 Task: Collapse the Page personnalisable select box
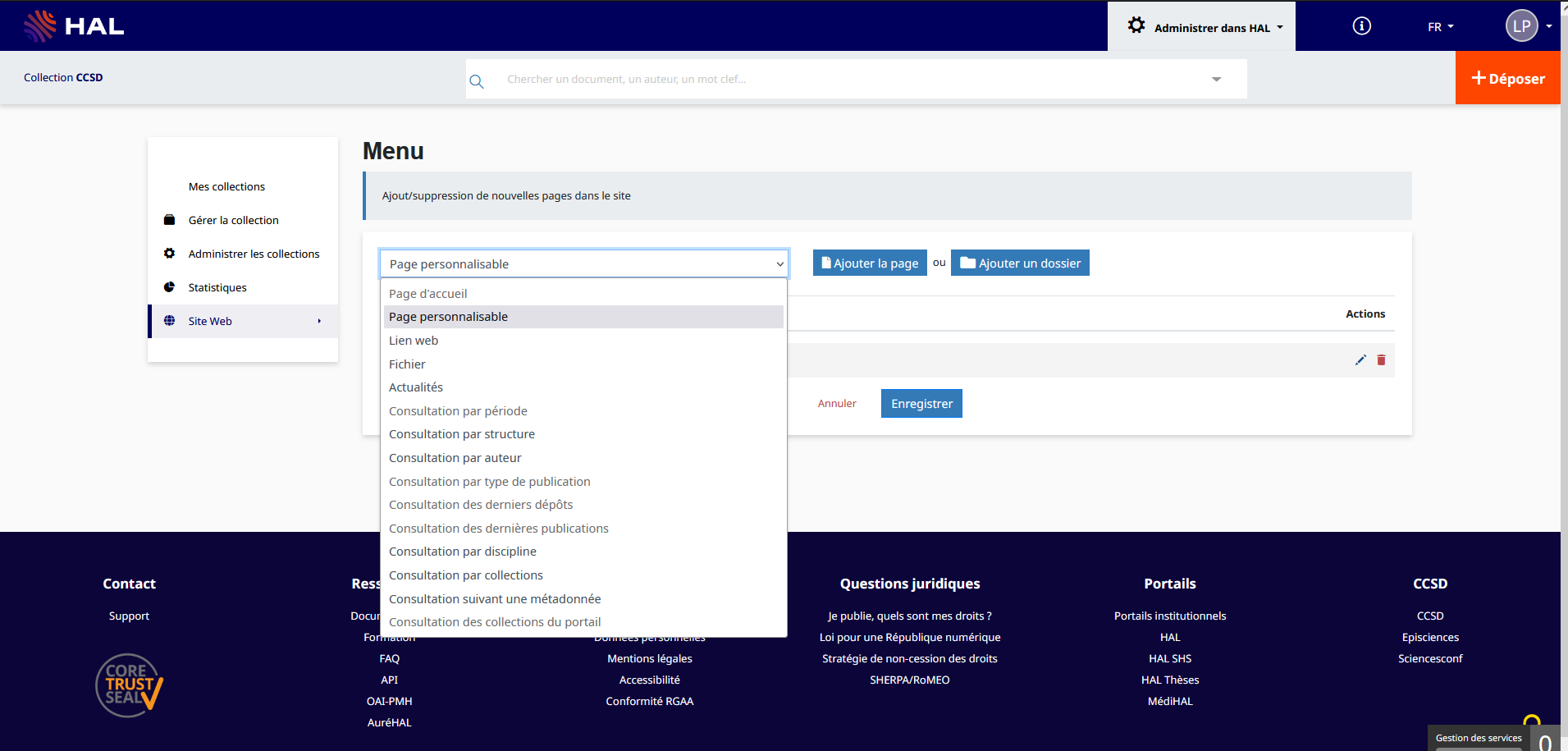pos(584,263)
